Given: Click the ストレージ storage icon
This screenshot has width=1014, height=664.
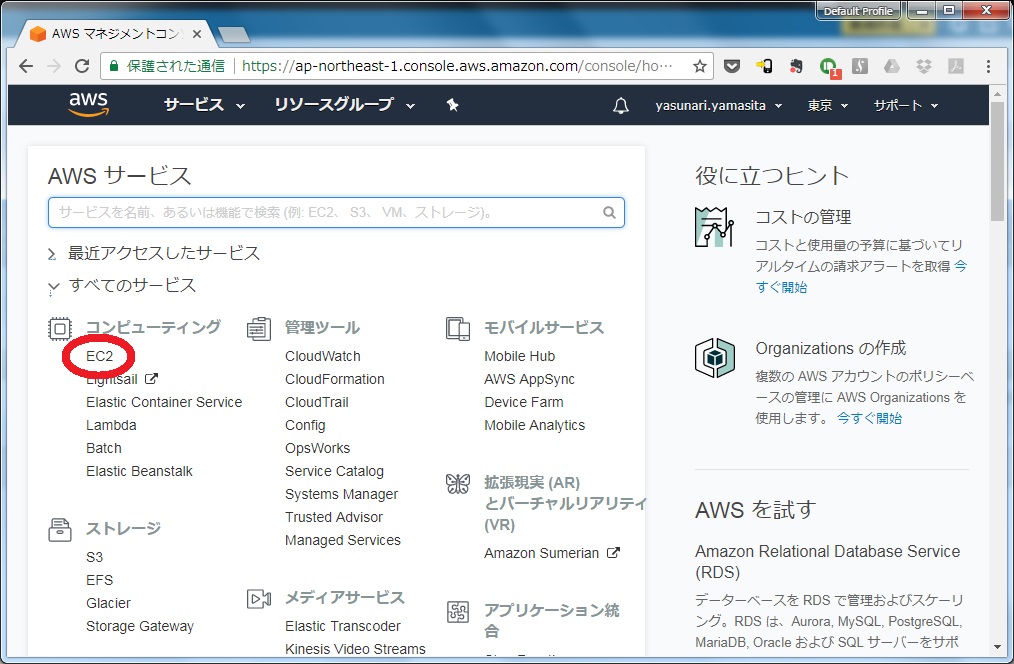Looking at the screenshot, I should point(59,530).
